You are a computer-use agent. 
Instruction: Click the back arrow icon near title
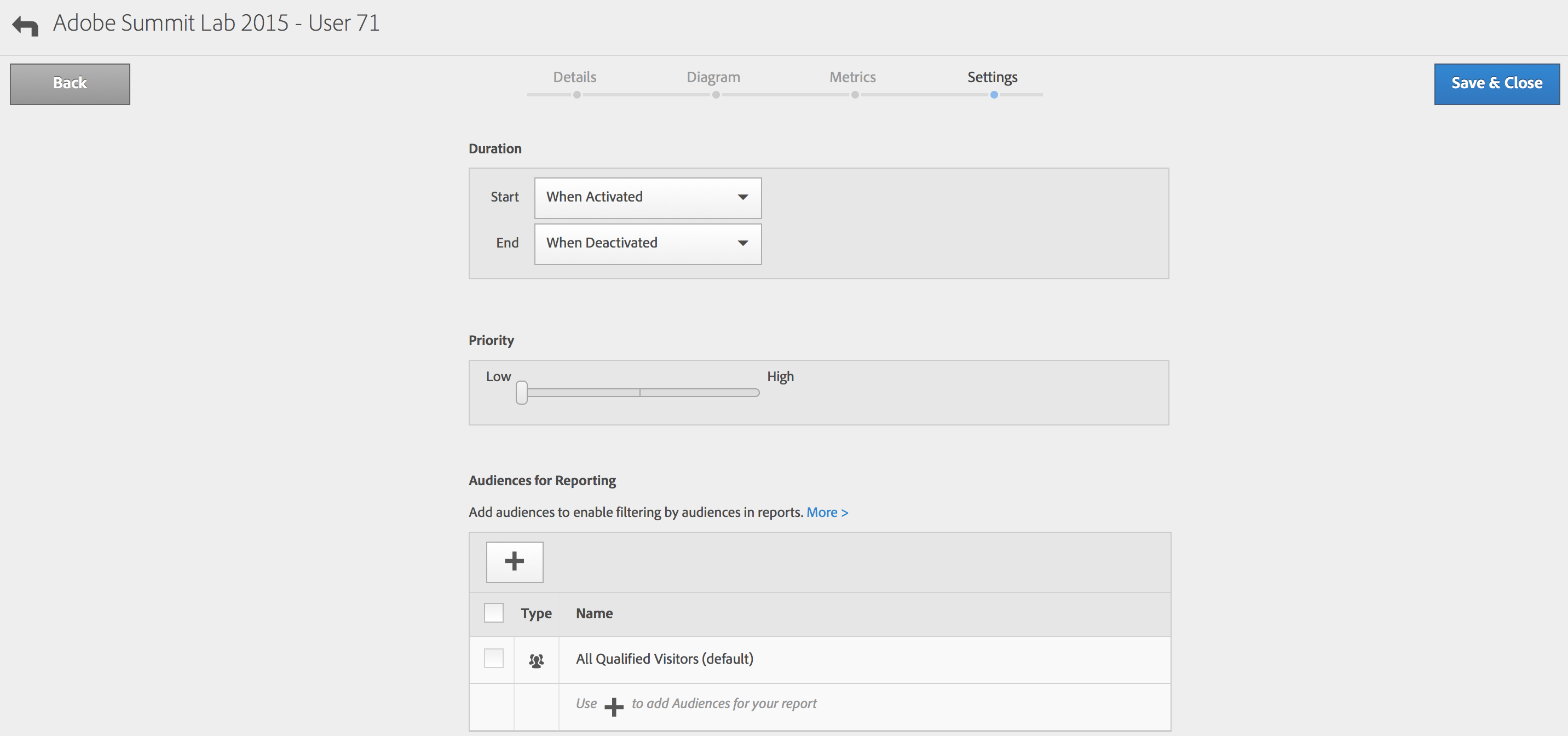(26, 26)
